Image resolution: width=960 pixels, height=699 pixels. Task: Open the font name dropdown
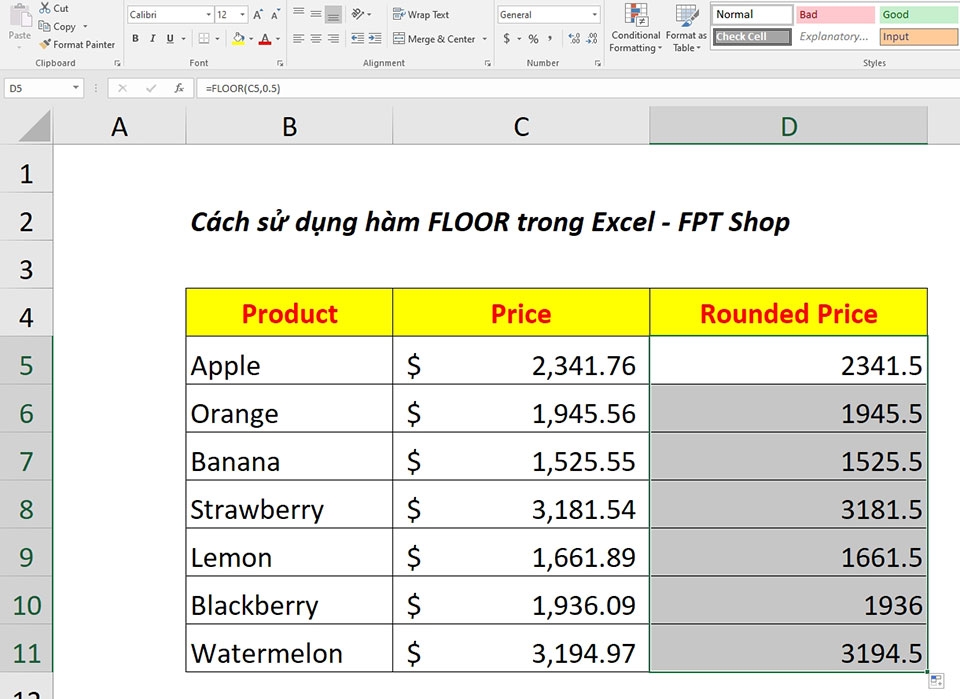click(207, 13)
